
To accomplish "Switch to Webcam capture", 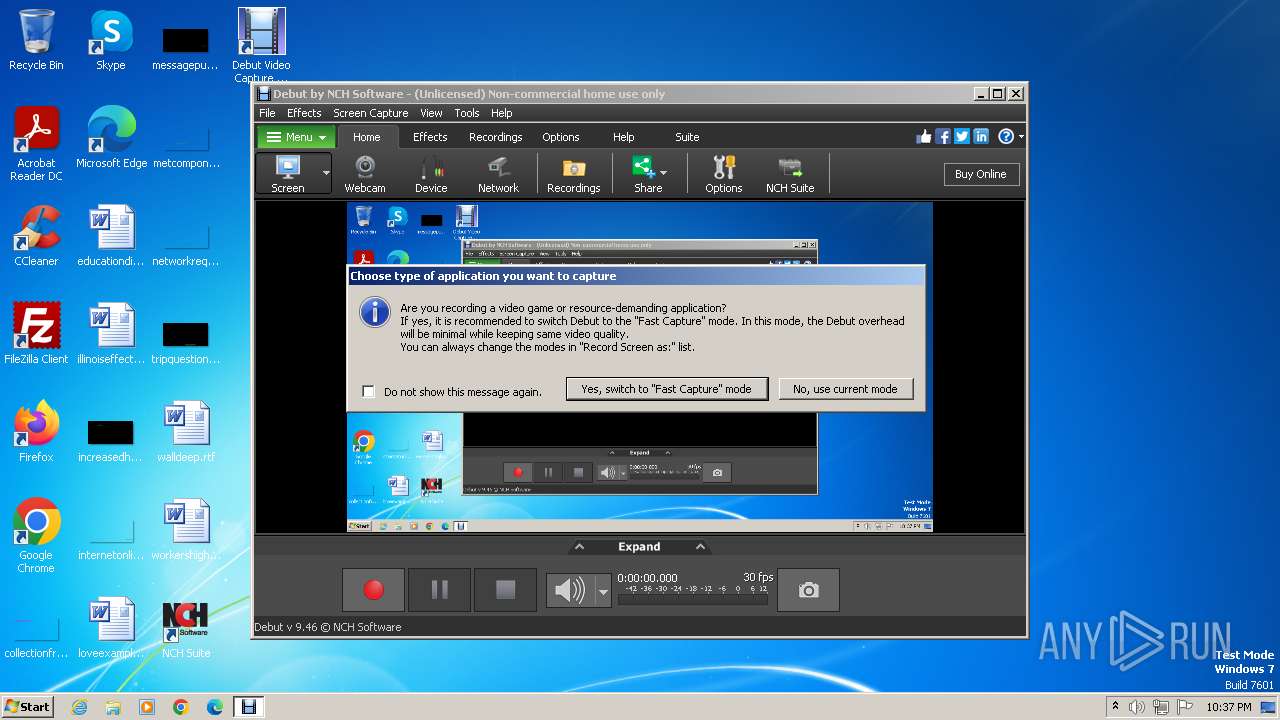I will [x=365, y=174].
